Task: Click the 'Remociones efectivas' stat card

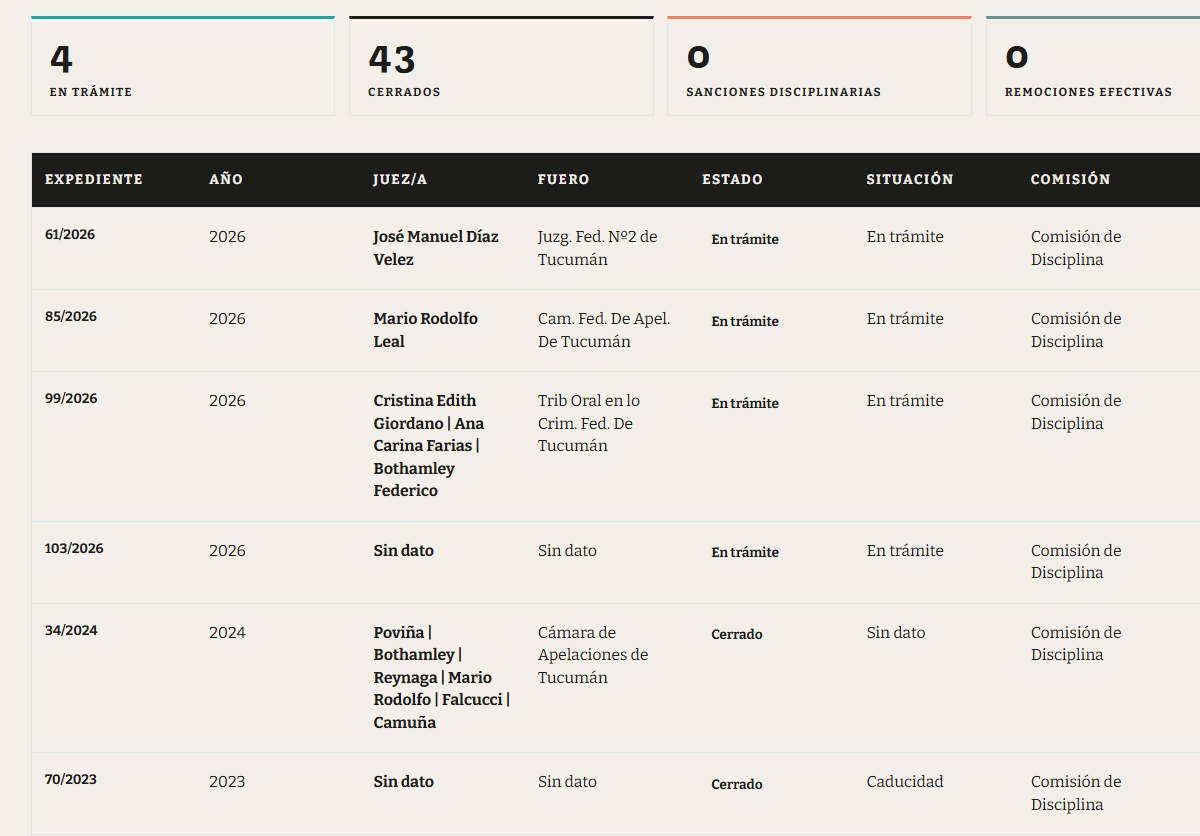Action: coord(1093,66)
